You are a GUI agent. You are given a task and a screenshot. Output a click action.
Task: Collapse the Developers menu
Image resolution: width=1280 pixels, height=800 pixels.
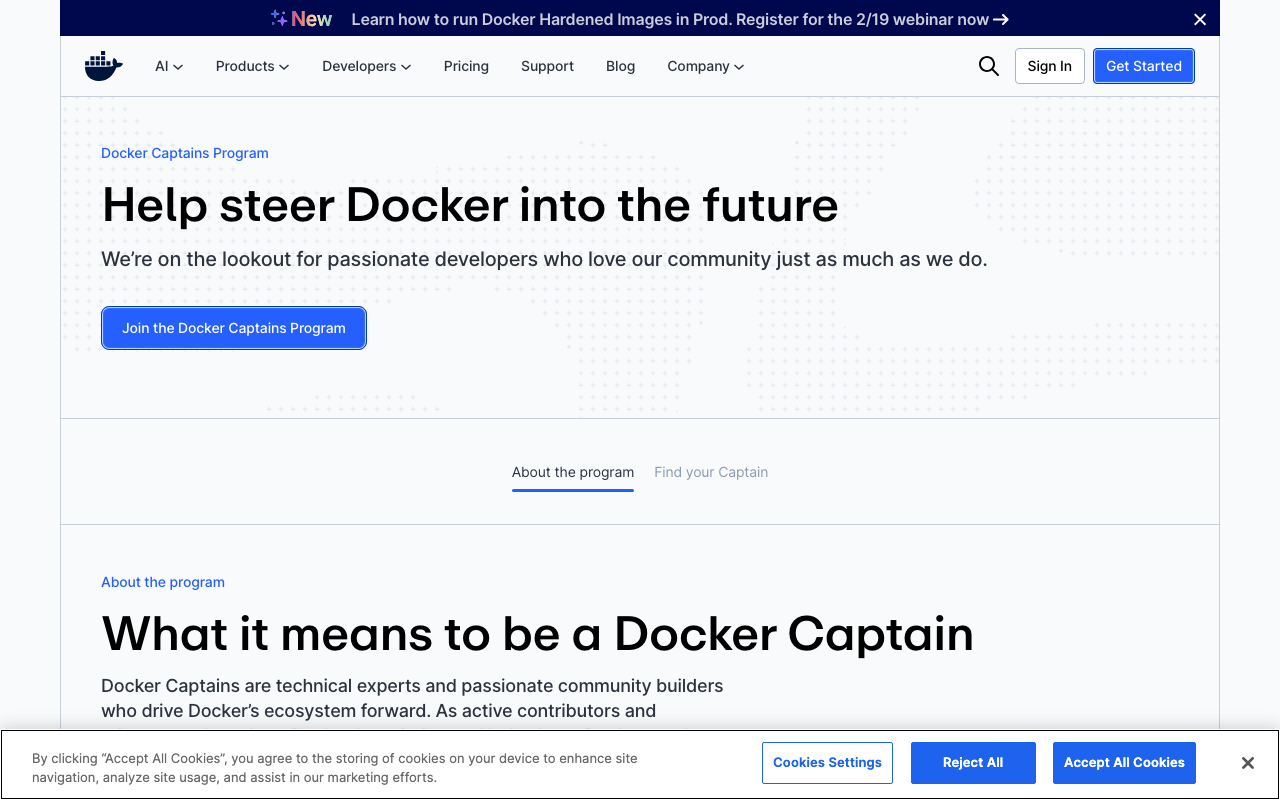366,66
